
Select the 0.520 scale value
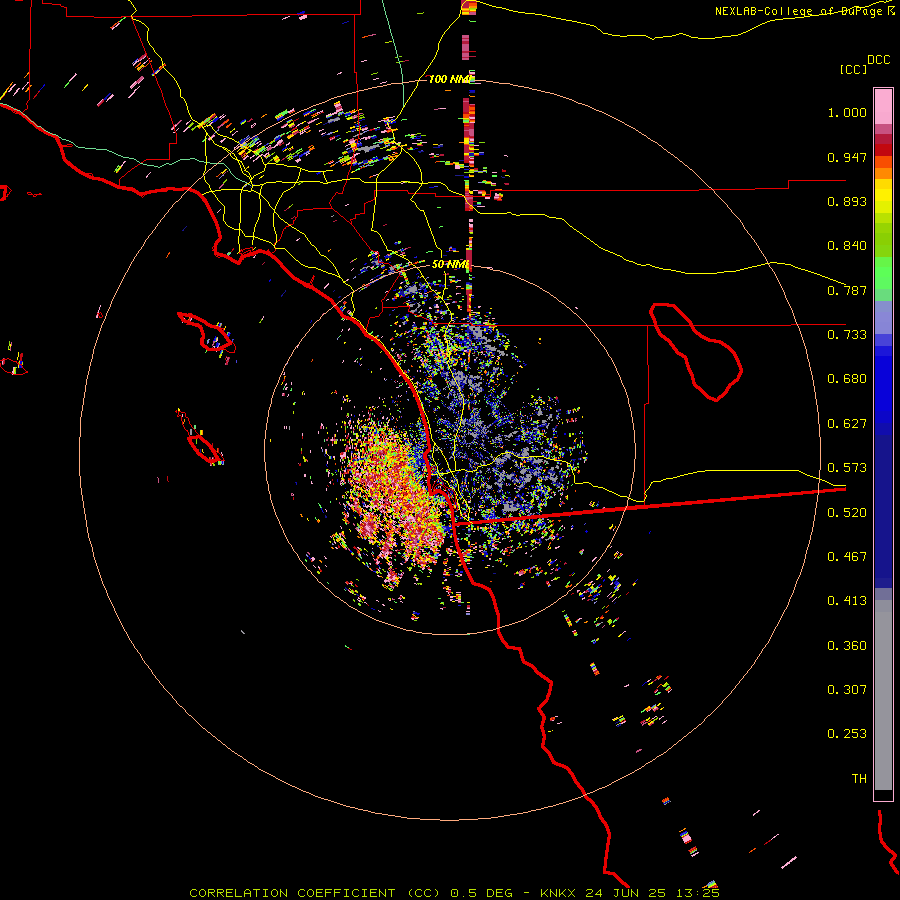click(847, 513)
